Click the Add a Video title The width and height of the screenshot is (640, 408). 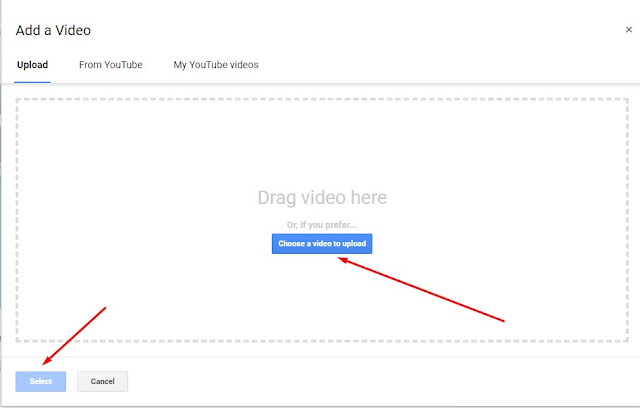tap(53, 30)
